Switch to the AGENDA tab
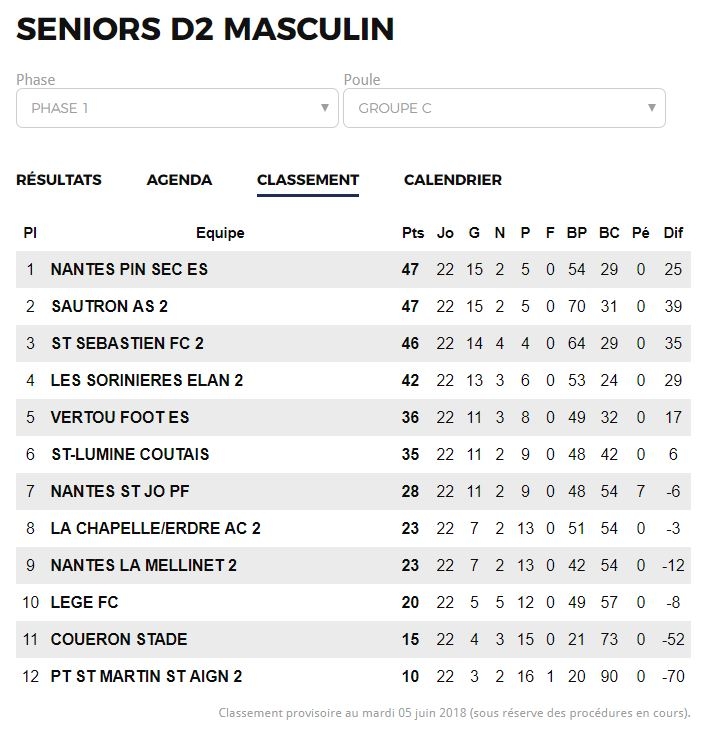 click(x=179, y=180)
